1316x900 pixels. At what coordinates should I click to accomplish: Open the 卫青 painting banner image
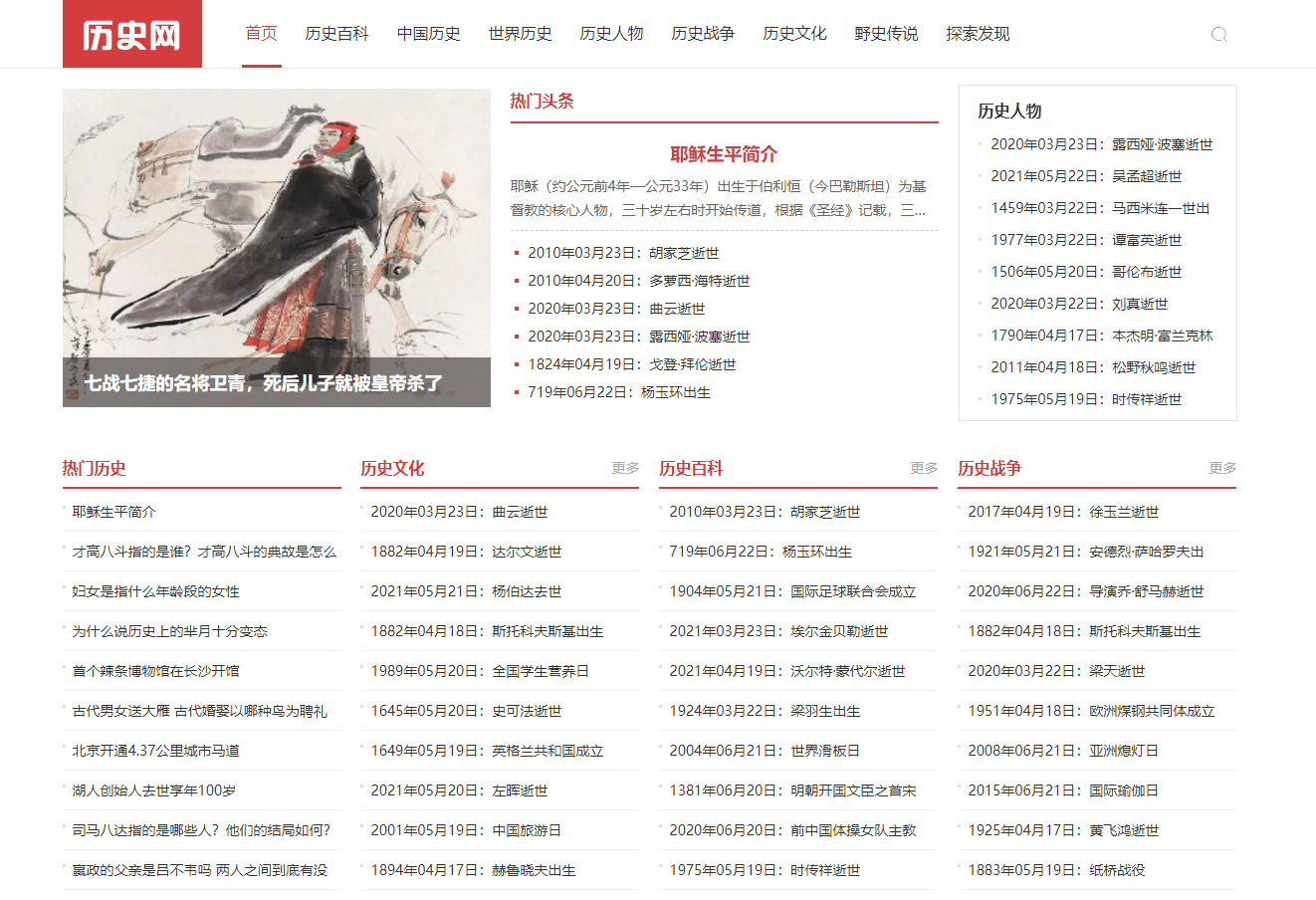pyautogui.click(x=277, y=248)
